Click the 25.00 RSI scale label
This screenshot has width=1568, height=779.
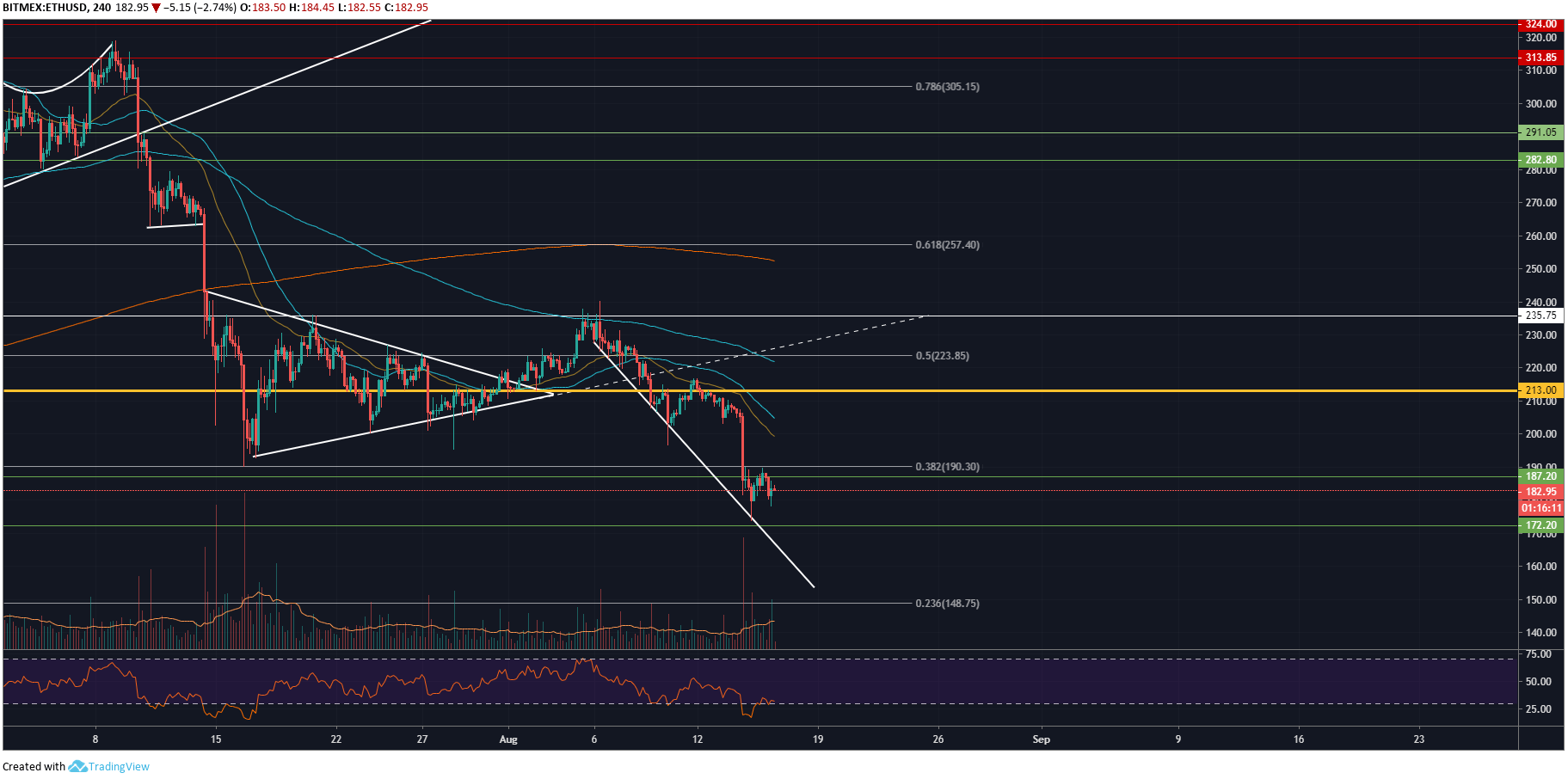tap(1539, 709)
